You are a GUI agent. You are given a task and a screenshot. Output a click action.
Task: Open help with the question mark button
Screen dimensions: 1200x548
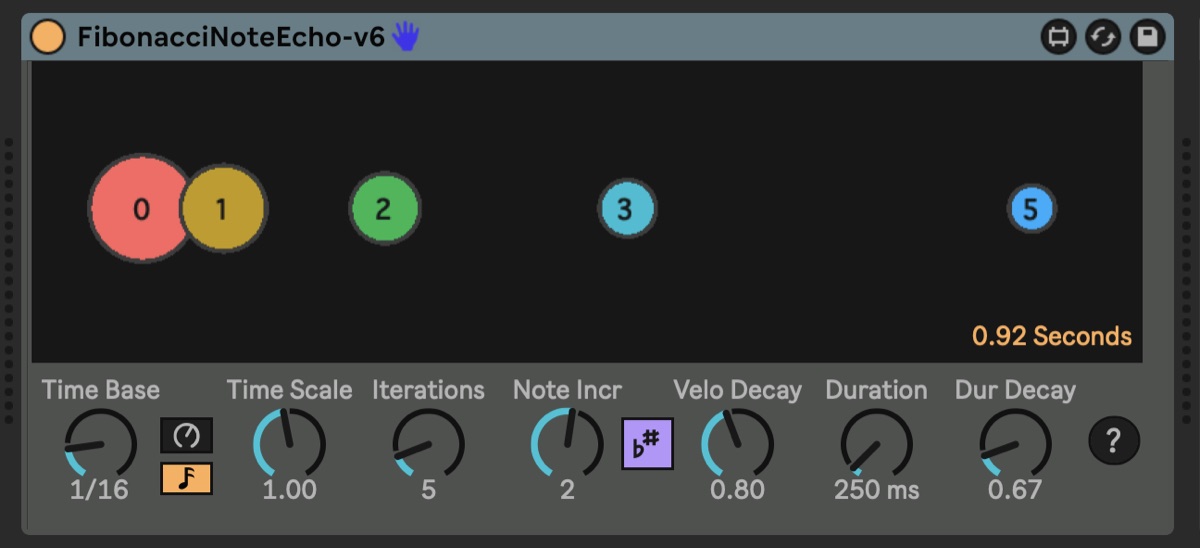[x=1114, y=439]
